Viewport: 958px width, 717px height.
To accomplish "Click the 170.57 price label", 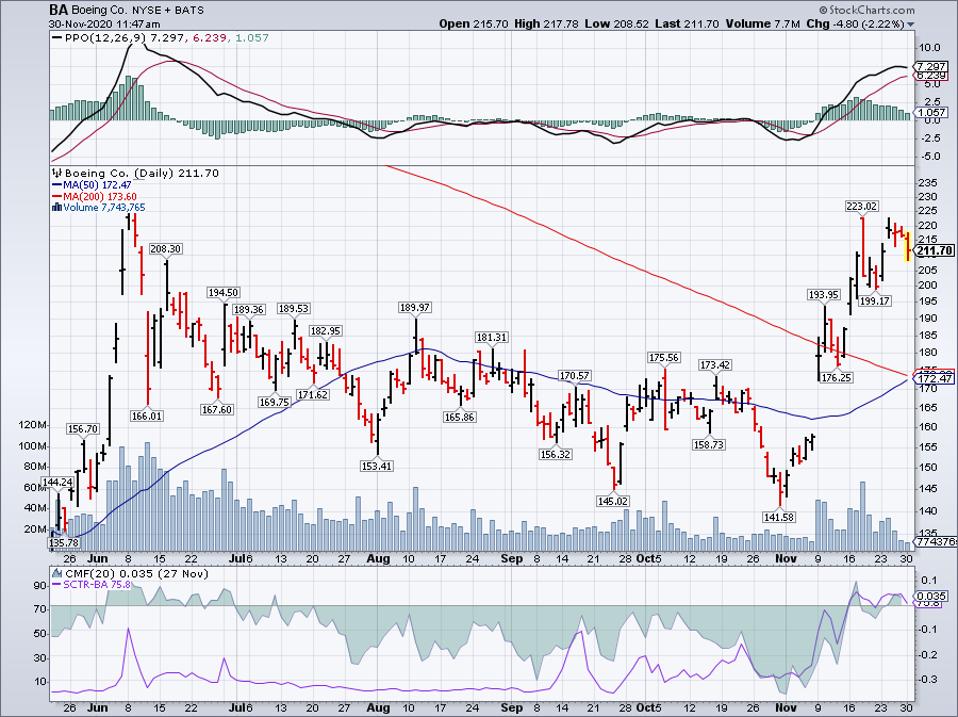I will [574, 375].
